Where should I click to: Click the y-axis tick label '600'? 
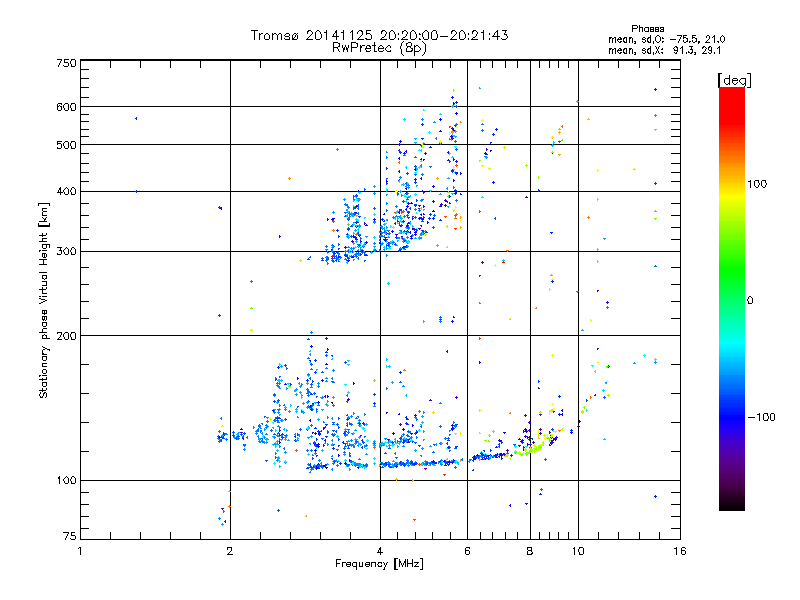[x=67, y=107]
